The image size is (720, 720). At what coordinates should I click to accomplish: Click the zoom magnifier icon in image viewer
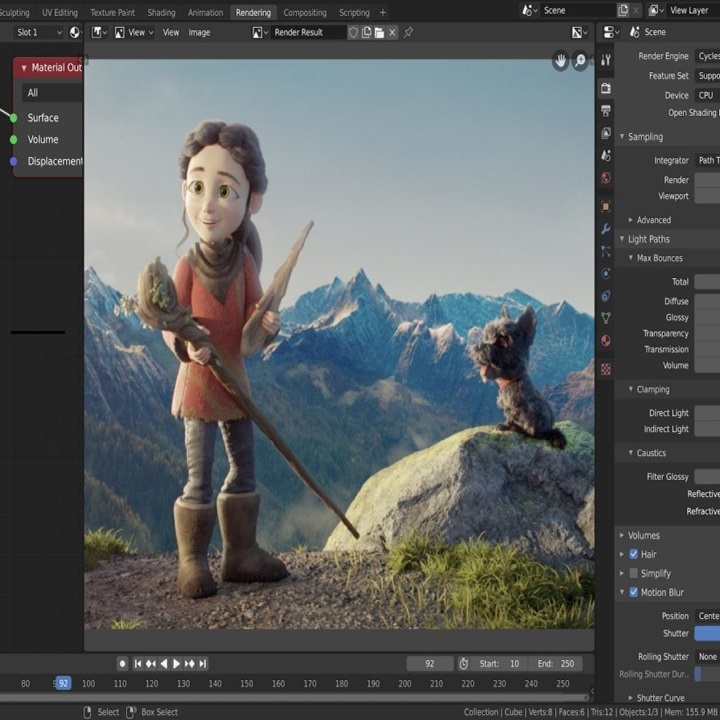click(x=580, y=61)
